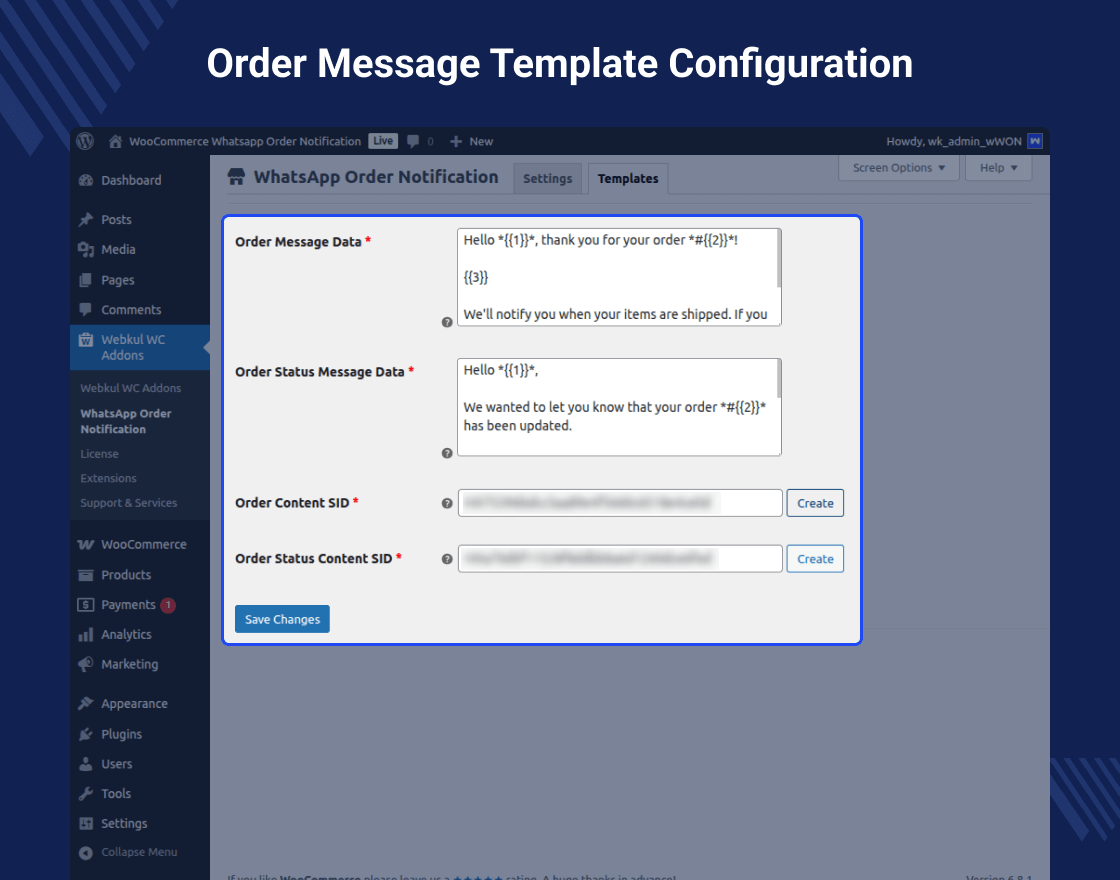Image resolution: width=1120 pixels, height=880 pixels.
Task: Open the License submenu item
Action: coord(99,454)
